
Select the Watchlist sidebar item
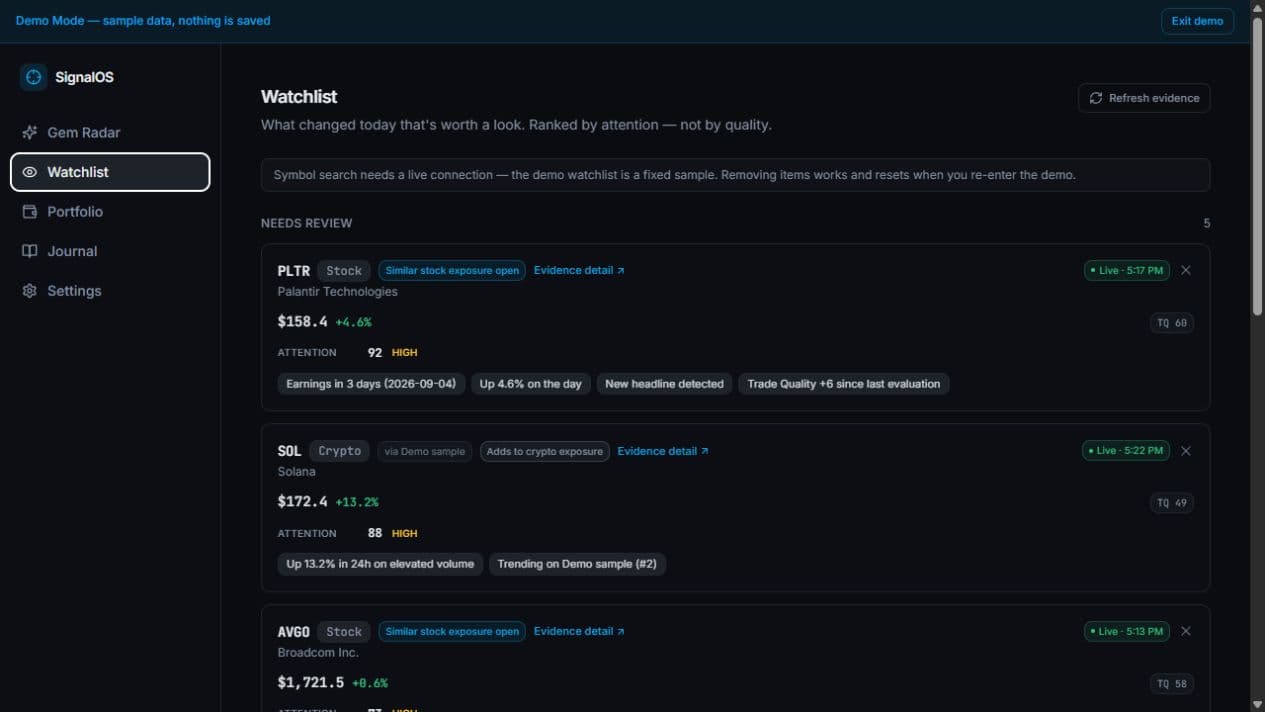[110, 172]
